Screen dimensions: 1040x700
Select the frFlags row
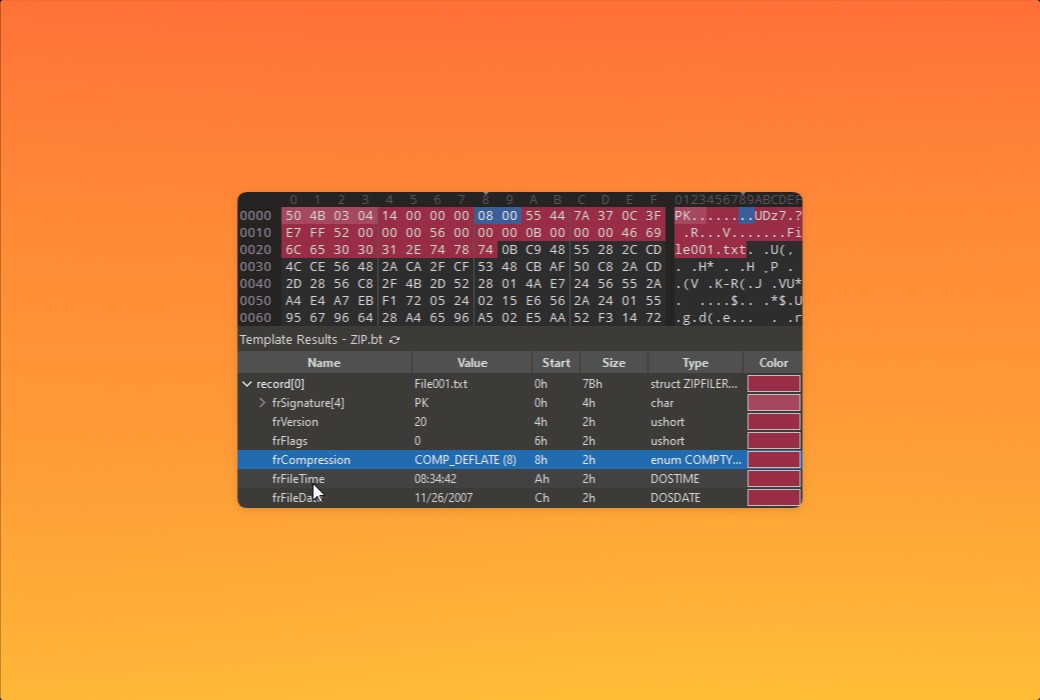tap(292, 440)
